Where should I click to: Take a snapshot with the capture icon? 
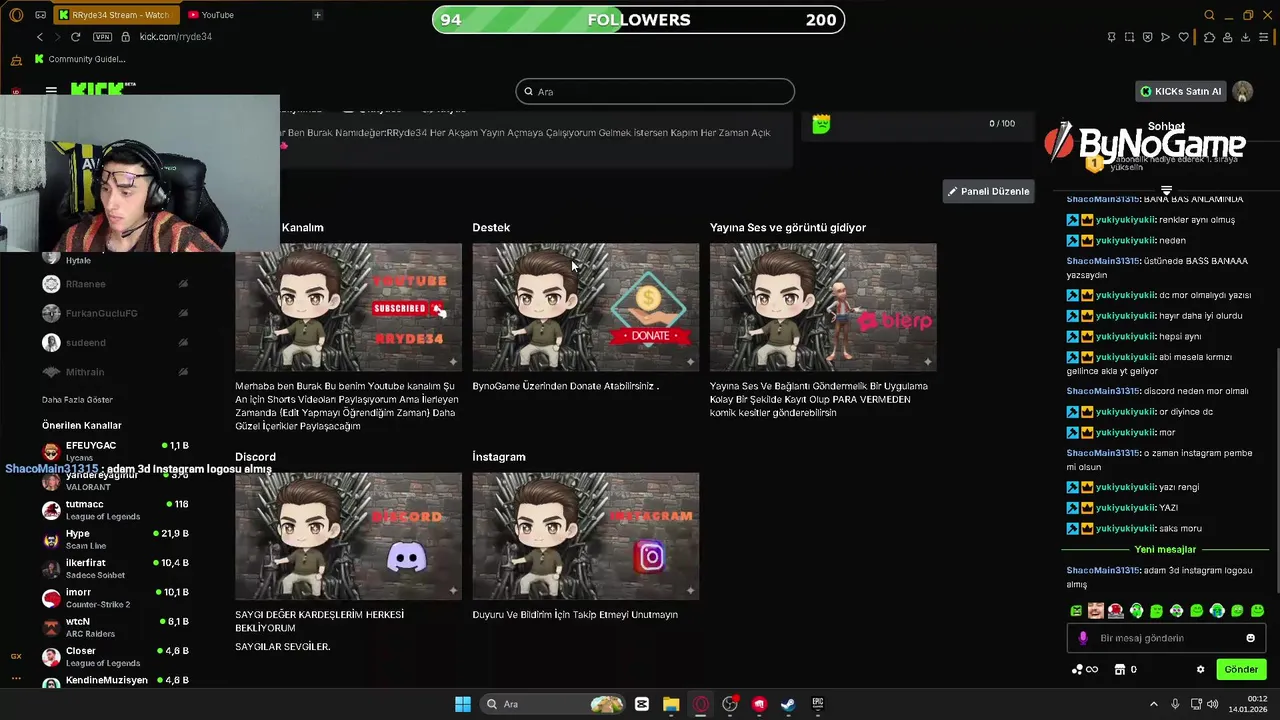pyautogui.click(x=1129, y=37)
